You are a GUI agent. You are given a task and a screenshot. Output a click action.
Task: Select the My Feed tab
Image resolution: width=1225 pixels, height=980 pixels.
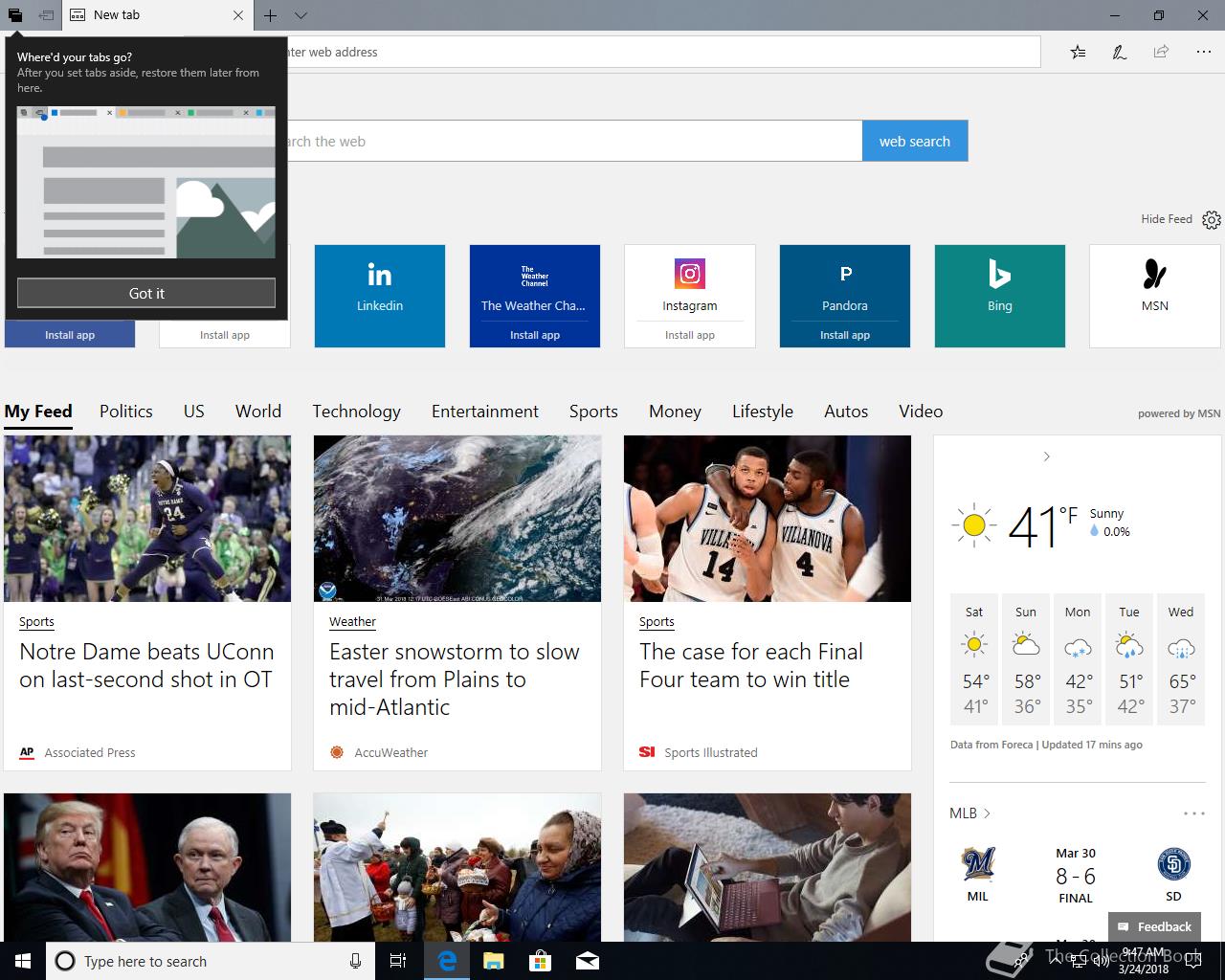[38, 412]
